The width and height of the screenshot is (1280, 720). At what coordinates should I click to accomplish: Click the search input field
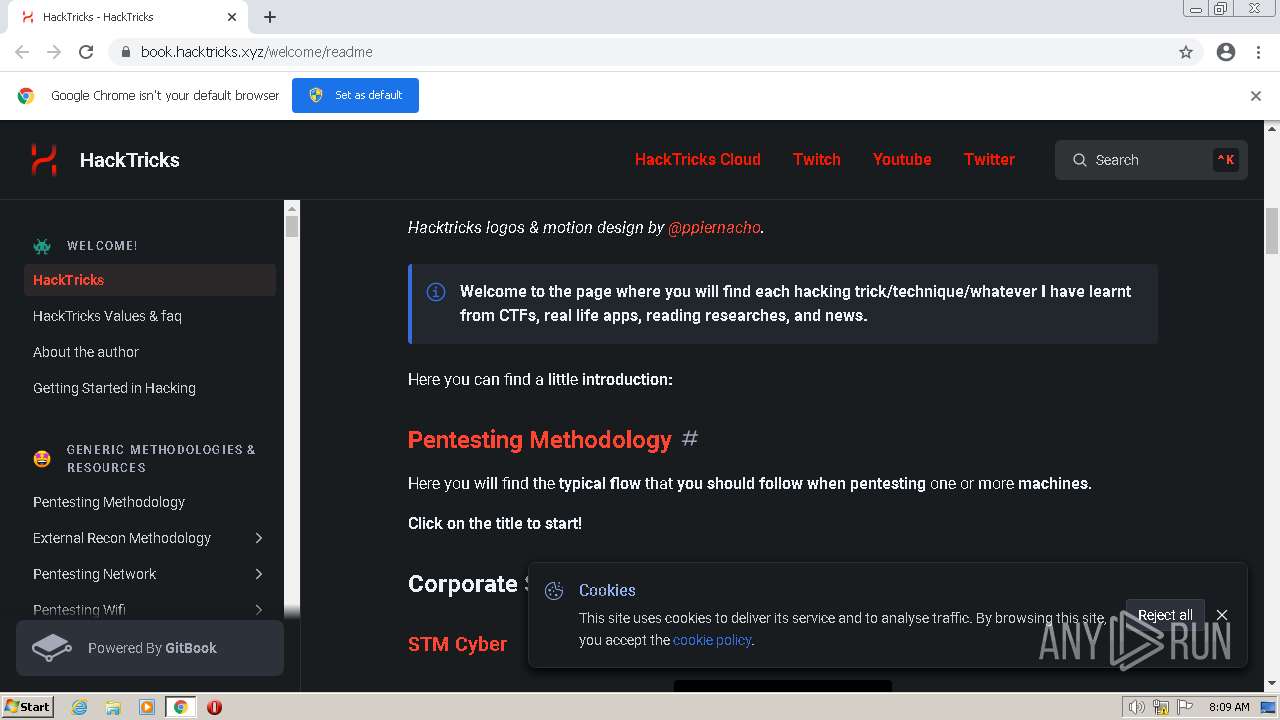click(1151, 160)
